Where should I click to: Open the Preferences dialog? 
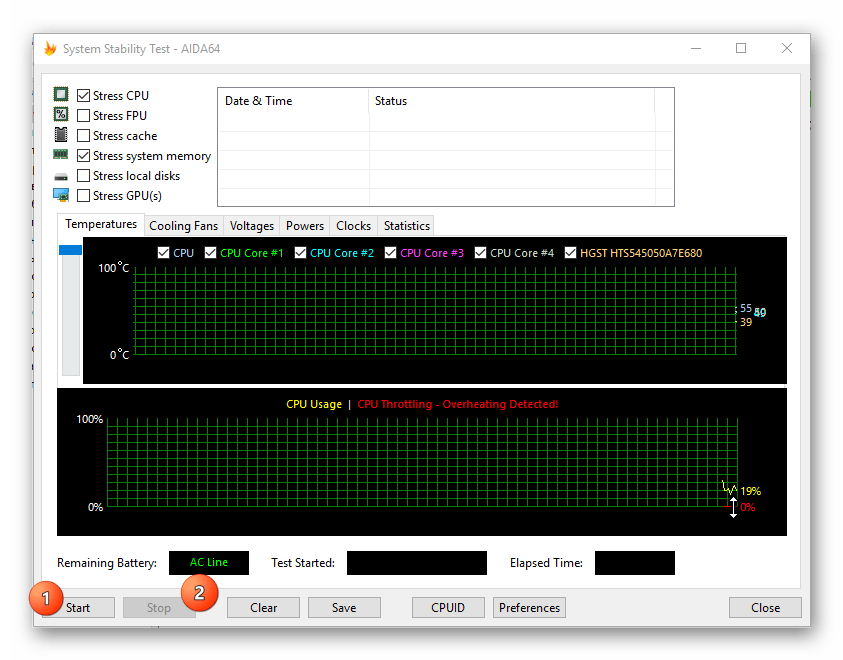pos(529,607)
